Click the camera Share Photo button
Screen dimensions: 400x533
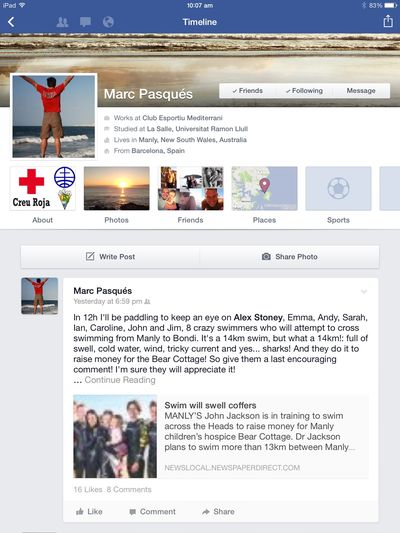point(290,257)
